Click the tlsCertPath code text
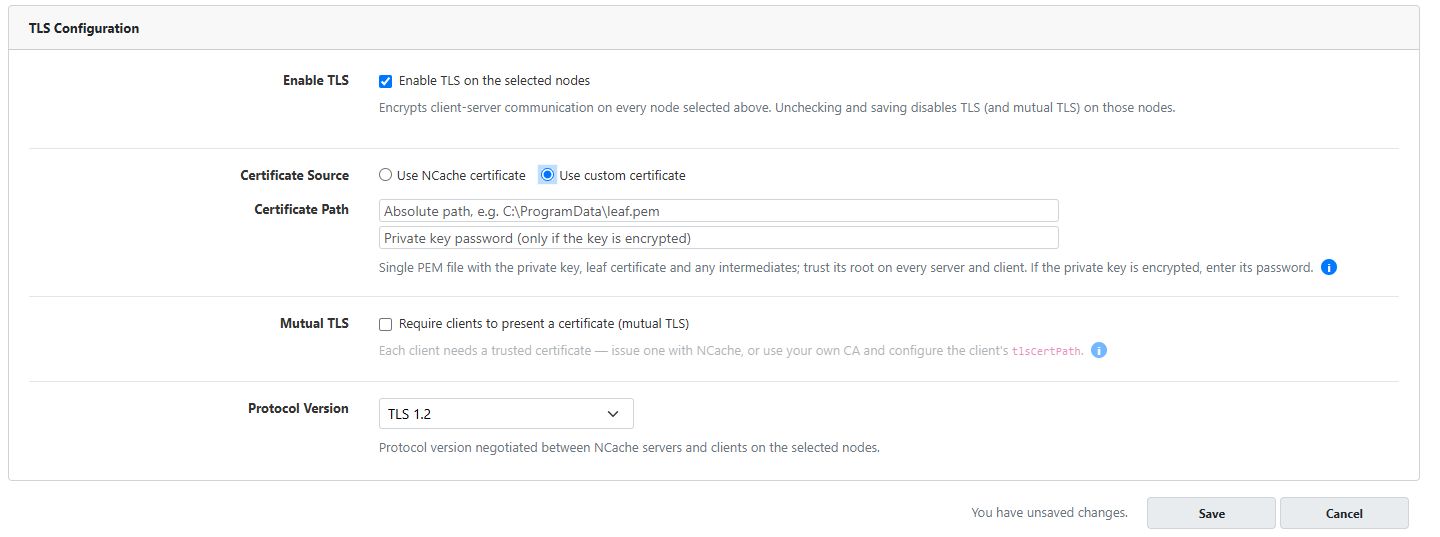The width and height of the screenshot is (1440, 537). (x=1046, y=352)
